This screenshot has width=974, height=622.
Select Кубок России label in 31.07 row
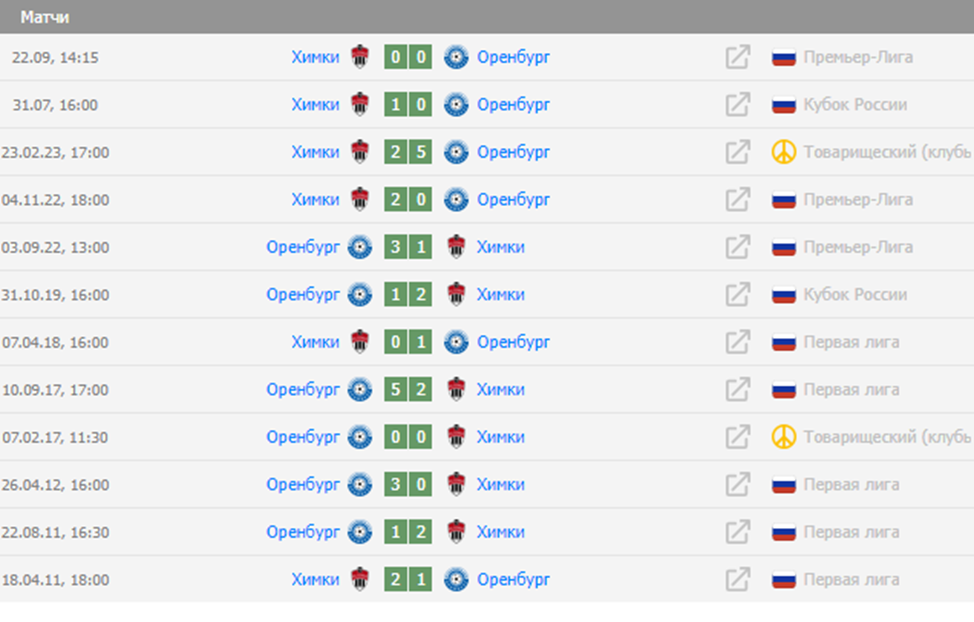[855, 105]
